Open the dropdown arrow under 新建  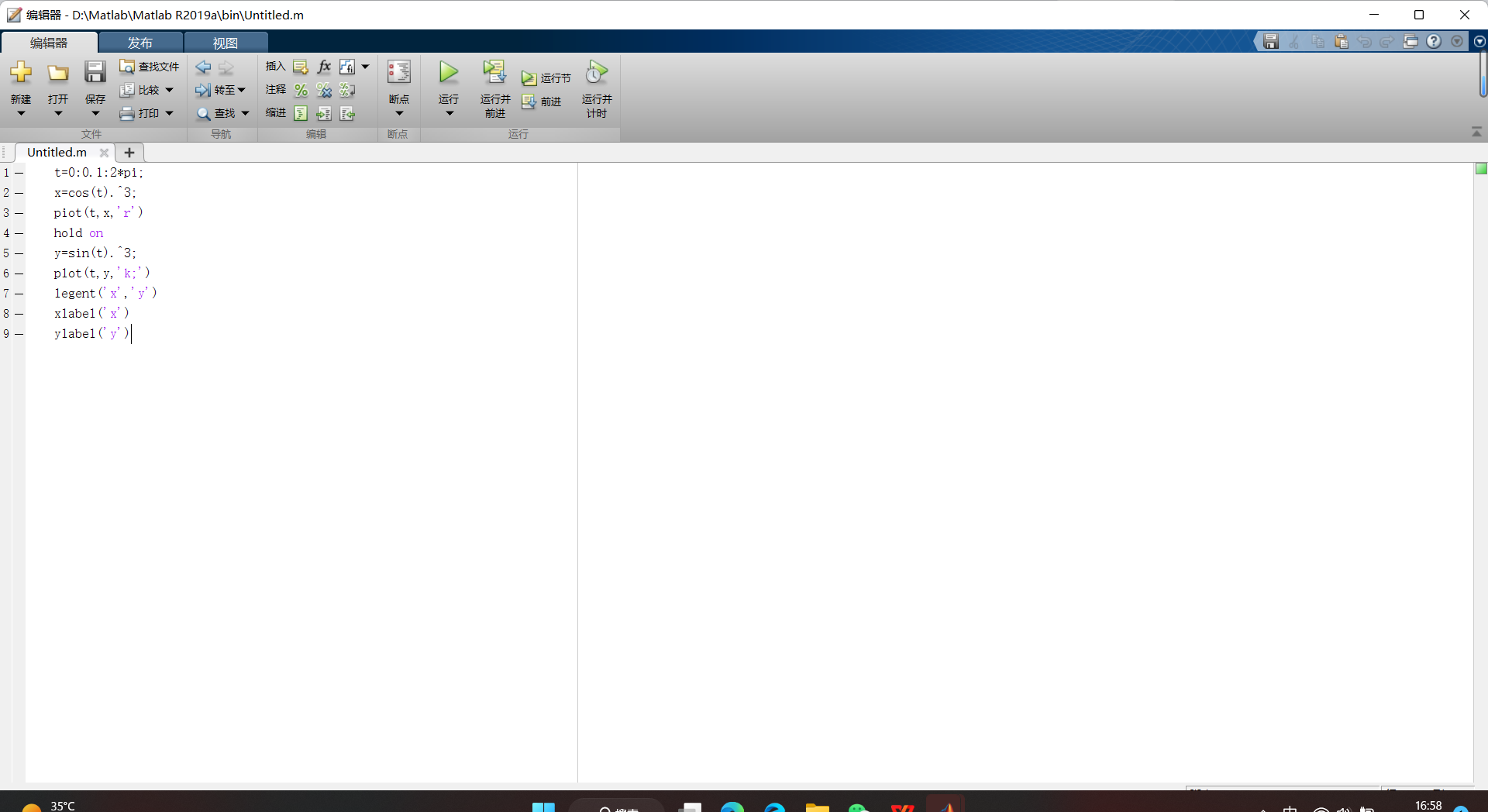pos(21,114)
